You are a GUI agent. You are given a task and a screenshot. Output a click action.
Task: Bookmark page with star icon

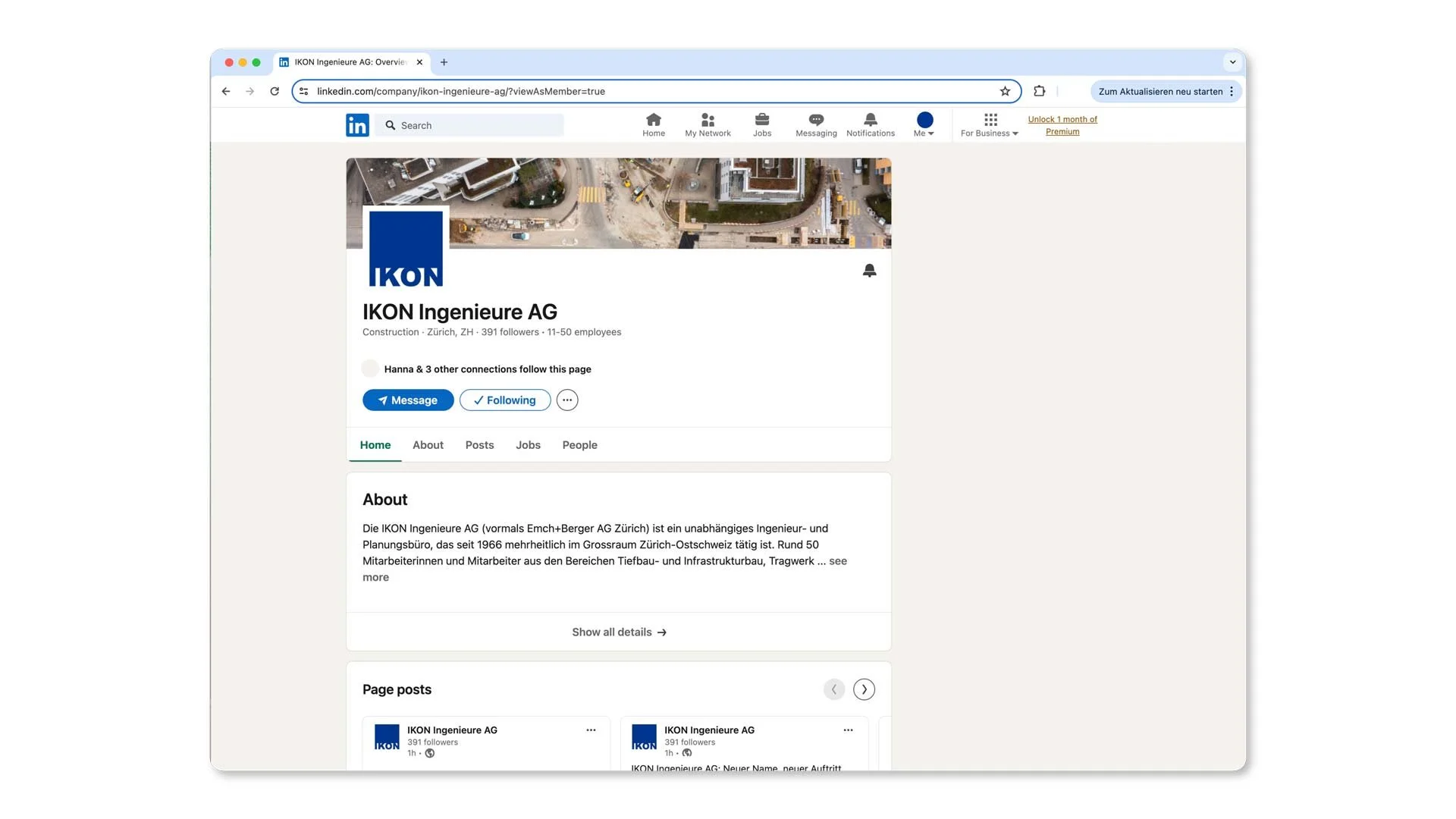coord(1005,92)
